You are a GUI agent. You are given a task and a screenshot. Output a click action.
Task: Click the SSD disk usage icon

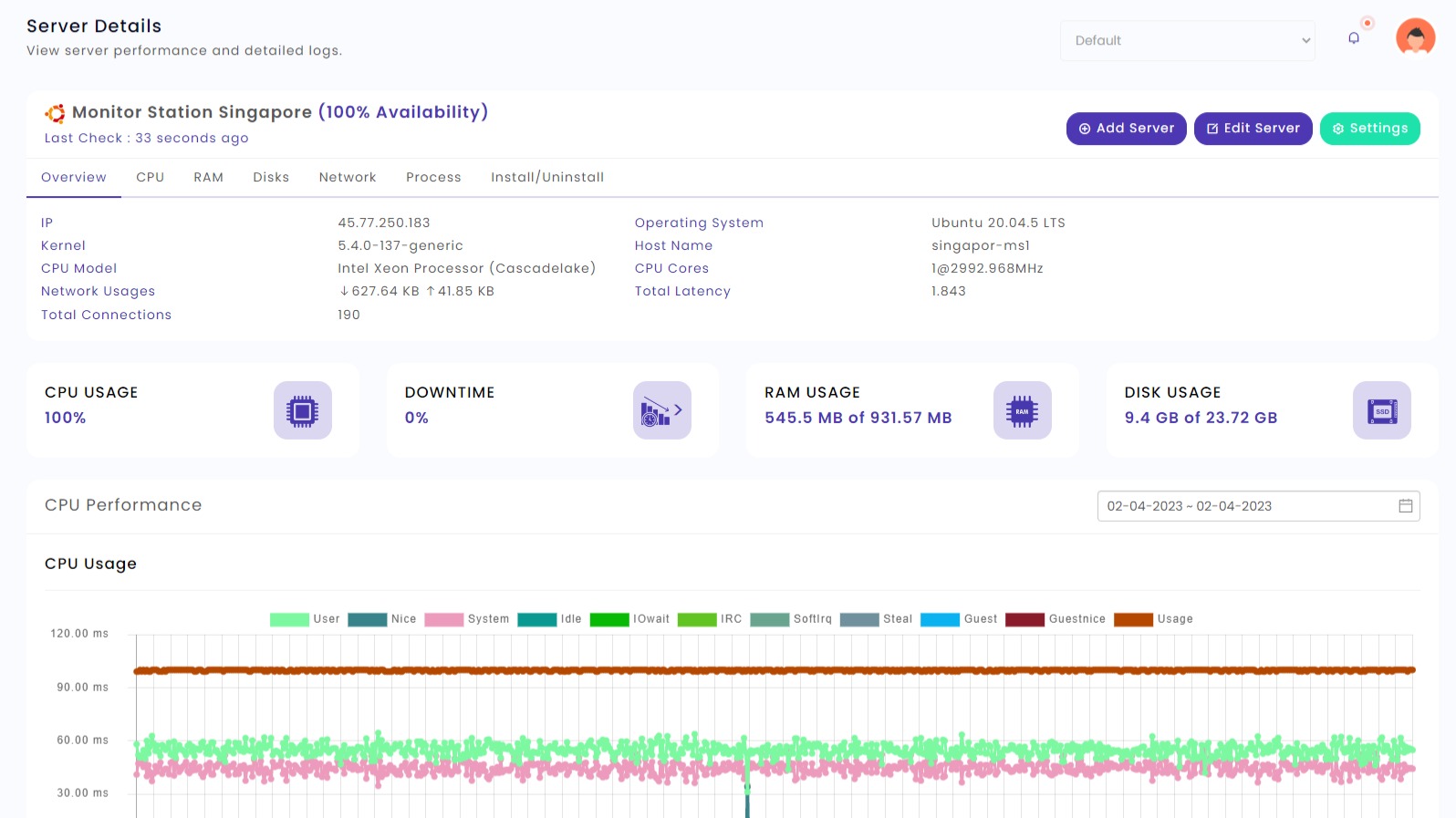click(1381, 410)
